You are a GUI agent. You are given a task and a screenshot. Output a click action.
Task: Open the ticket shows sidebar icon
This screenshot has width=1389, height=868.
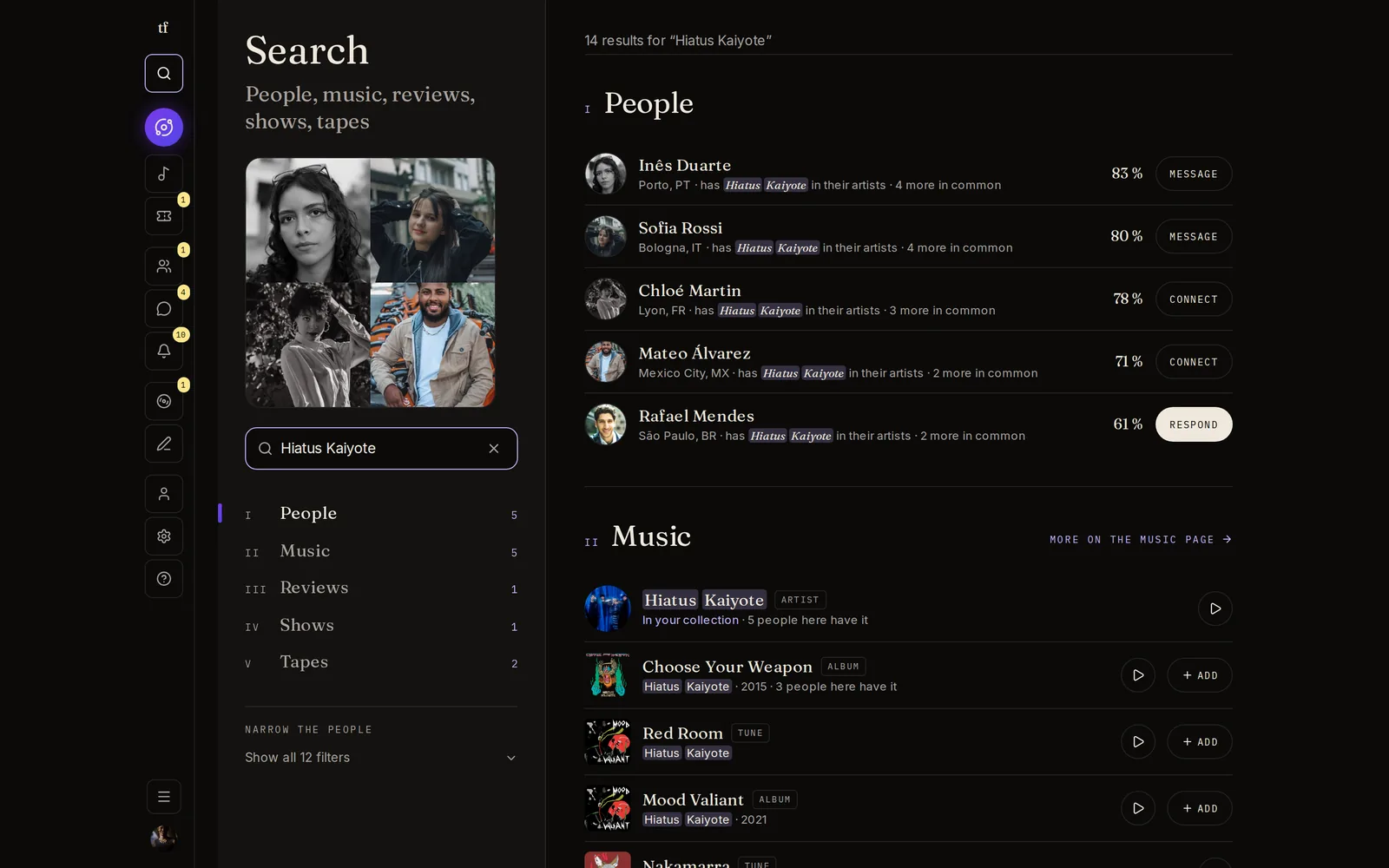[x=164, y=216]
